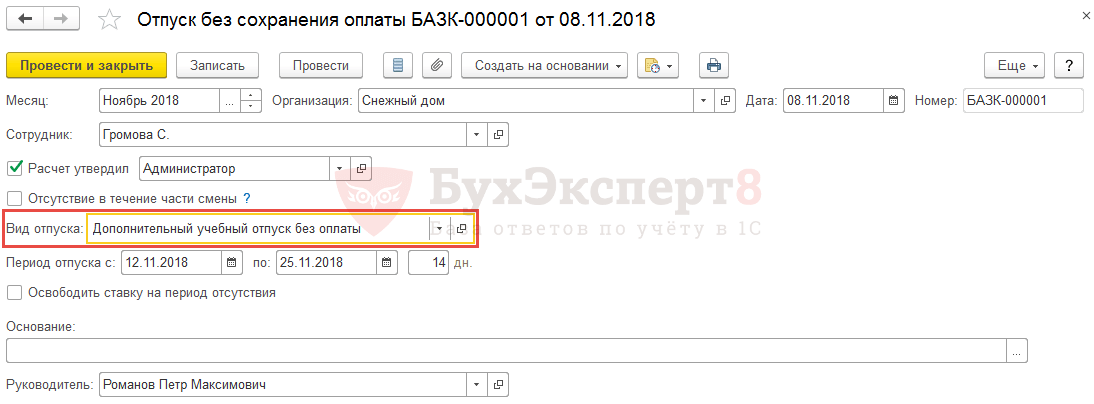1094x404 pixels.
Task: Open attached files with the paperclip icon
Action: [437, 66]
